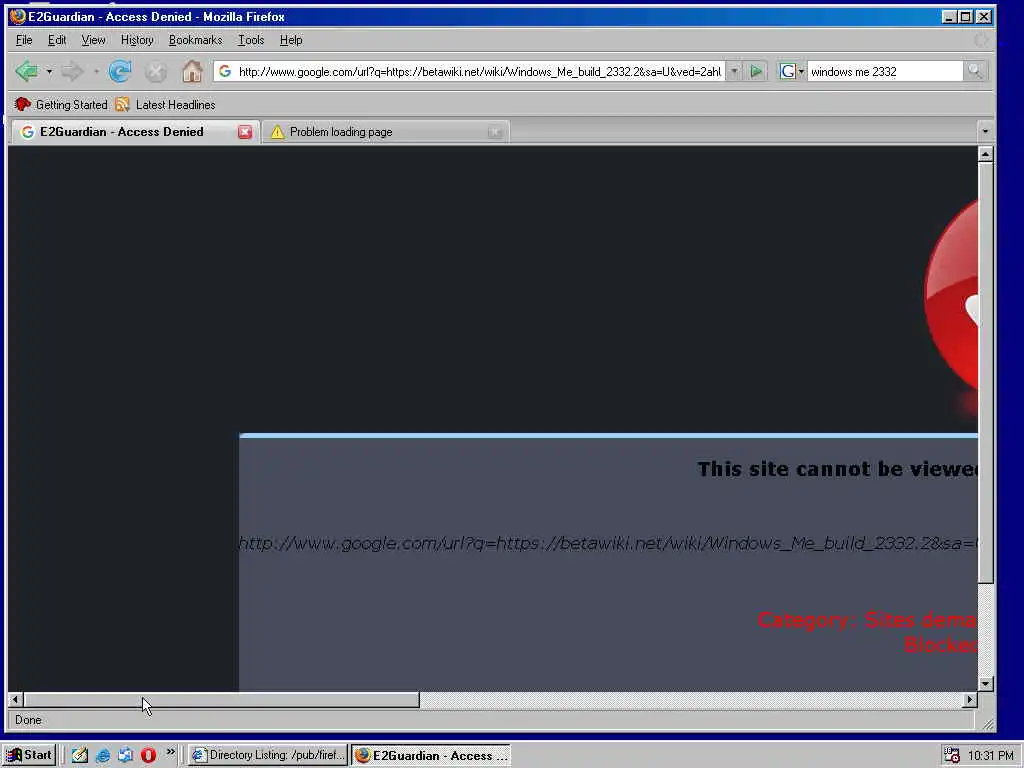Reload the page with the Refresh icon
Image resolution: width=1024 pixels, height=768 pixels.
click(x=120, y=71)
